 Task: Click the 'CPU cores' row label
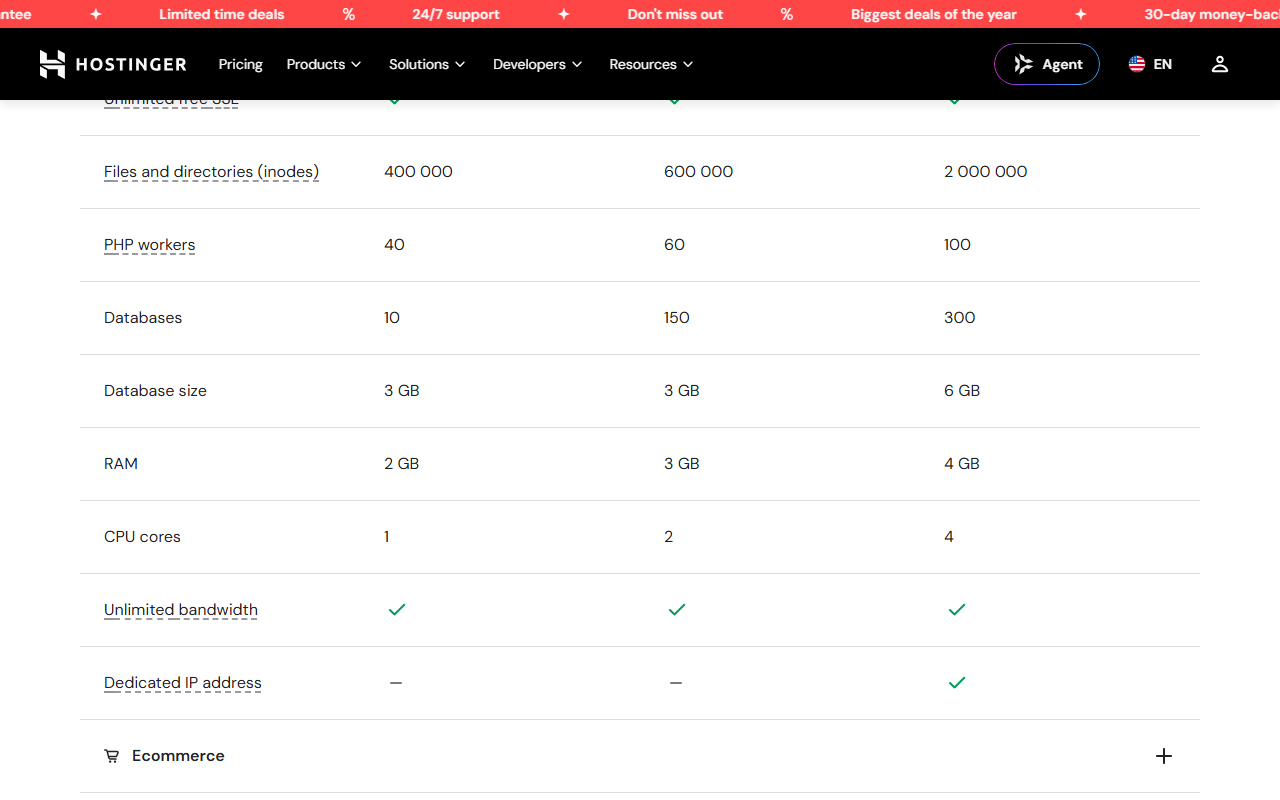pos(142,537)
